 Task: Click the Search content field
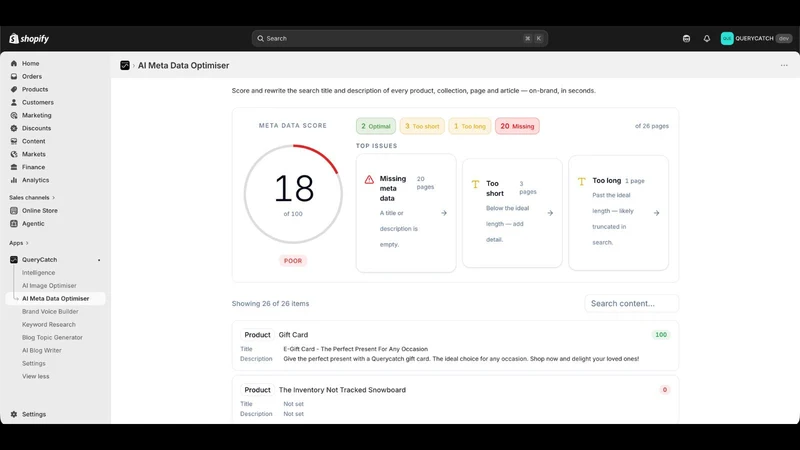[632, 304]
